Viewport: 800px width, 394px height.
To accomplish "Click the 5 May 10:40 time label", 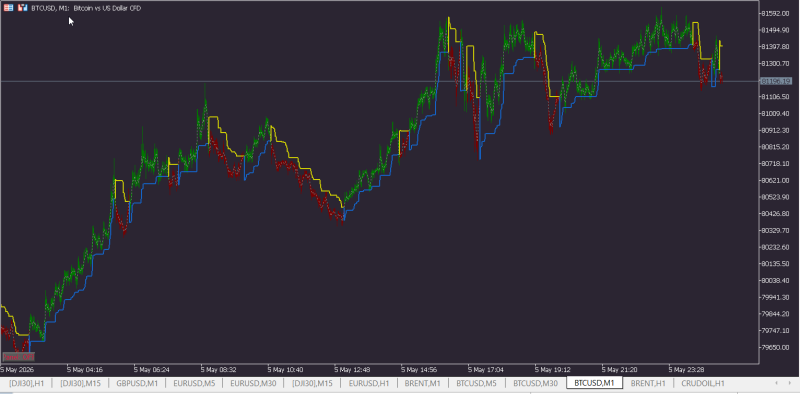I will point(285,370).
